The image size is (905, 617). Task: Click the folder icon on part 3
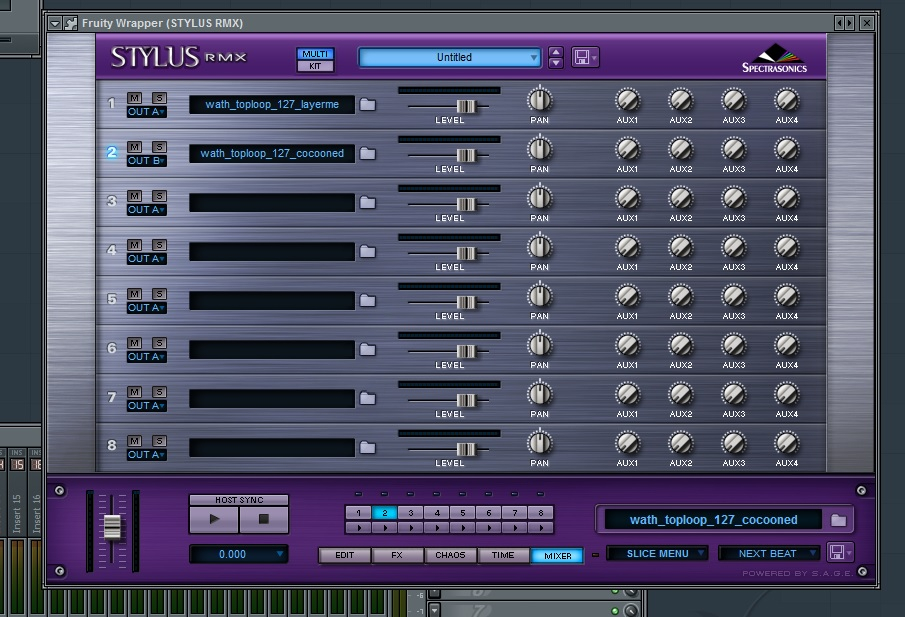click(x=368, y=202)
